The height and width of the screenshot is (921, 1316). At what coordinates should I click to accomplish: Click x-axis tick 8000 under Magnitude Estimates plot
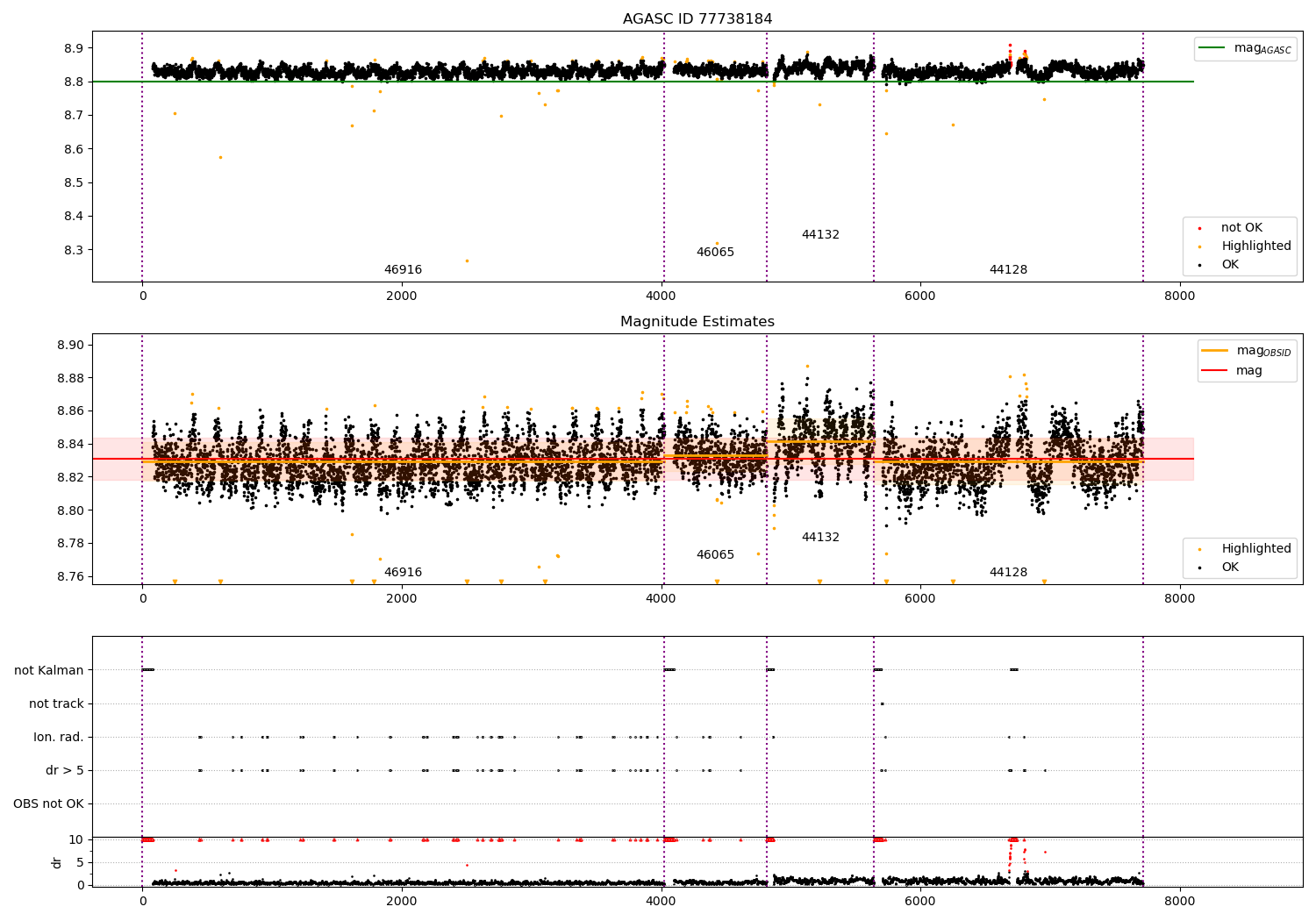1179,599
